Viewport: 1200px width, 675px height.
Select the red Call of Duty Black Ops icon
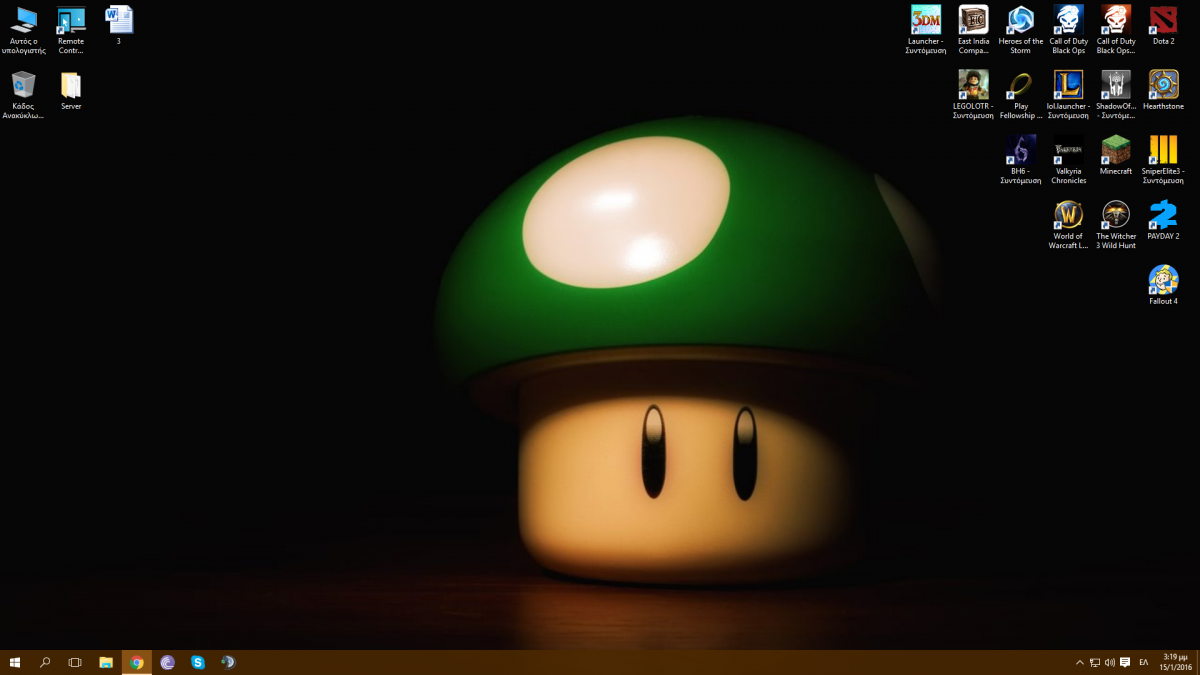tap(1116, 30)
